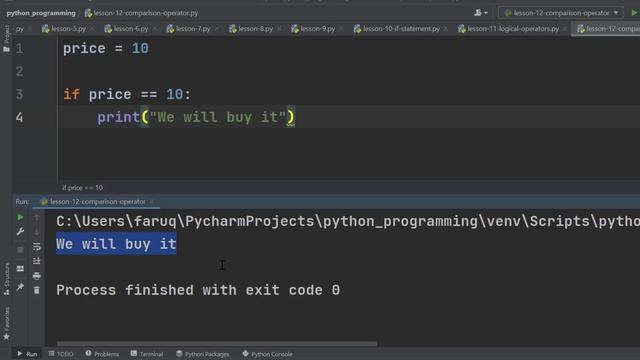
Task: Click the Run console horizontal scrollbar
Action: (x=217, y=344)
